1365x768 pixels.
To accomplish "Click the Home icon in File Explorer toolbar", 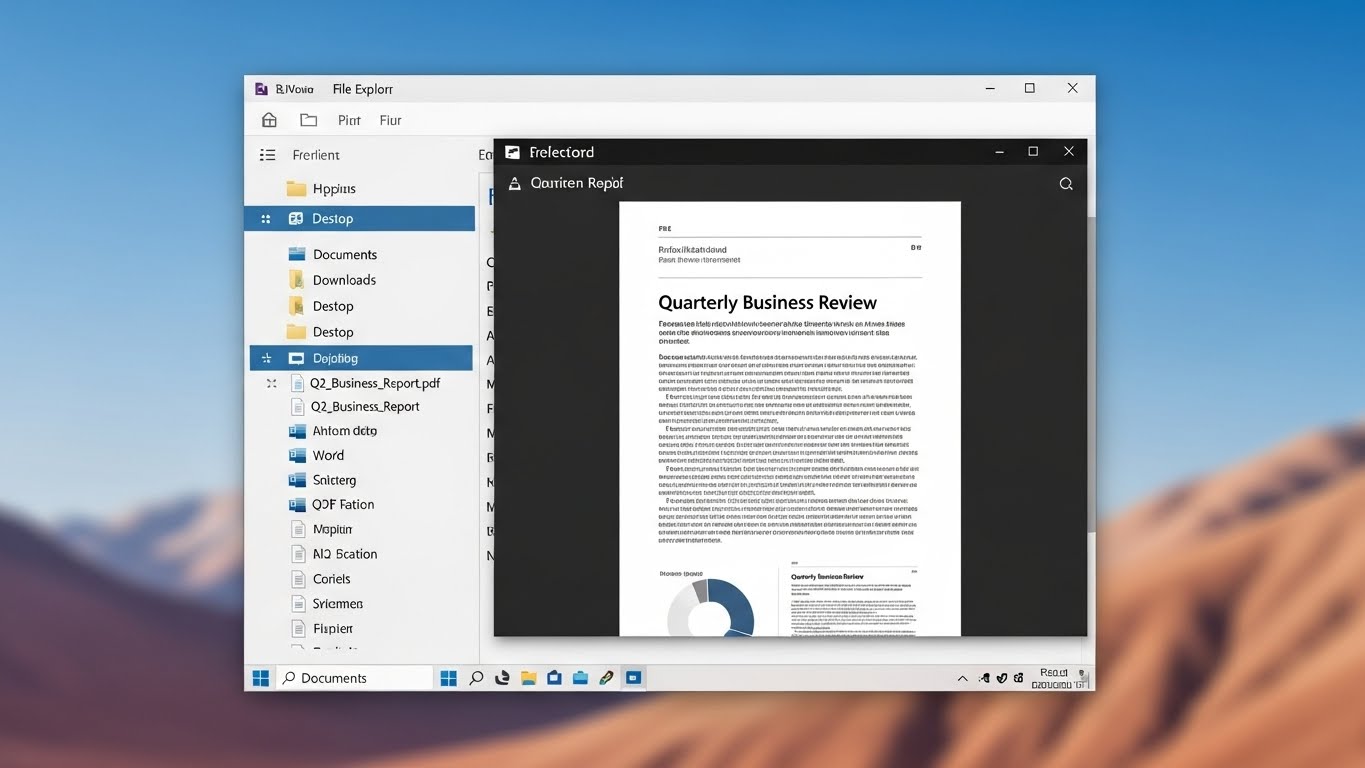I will (x=268, y=119).
